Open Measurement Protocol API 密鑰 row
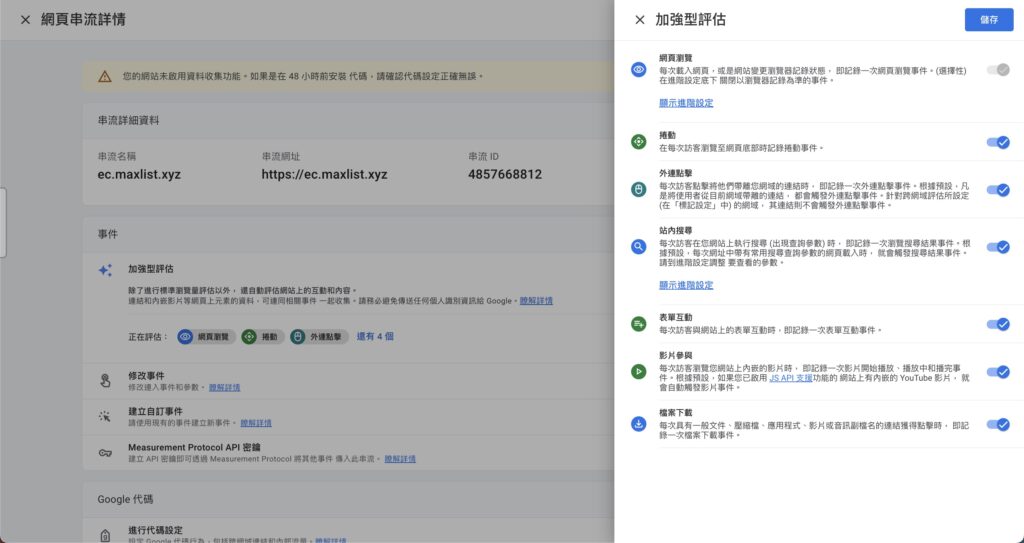1024x543 pixels. click(348, 453)
